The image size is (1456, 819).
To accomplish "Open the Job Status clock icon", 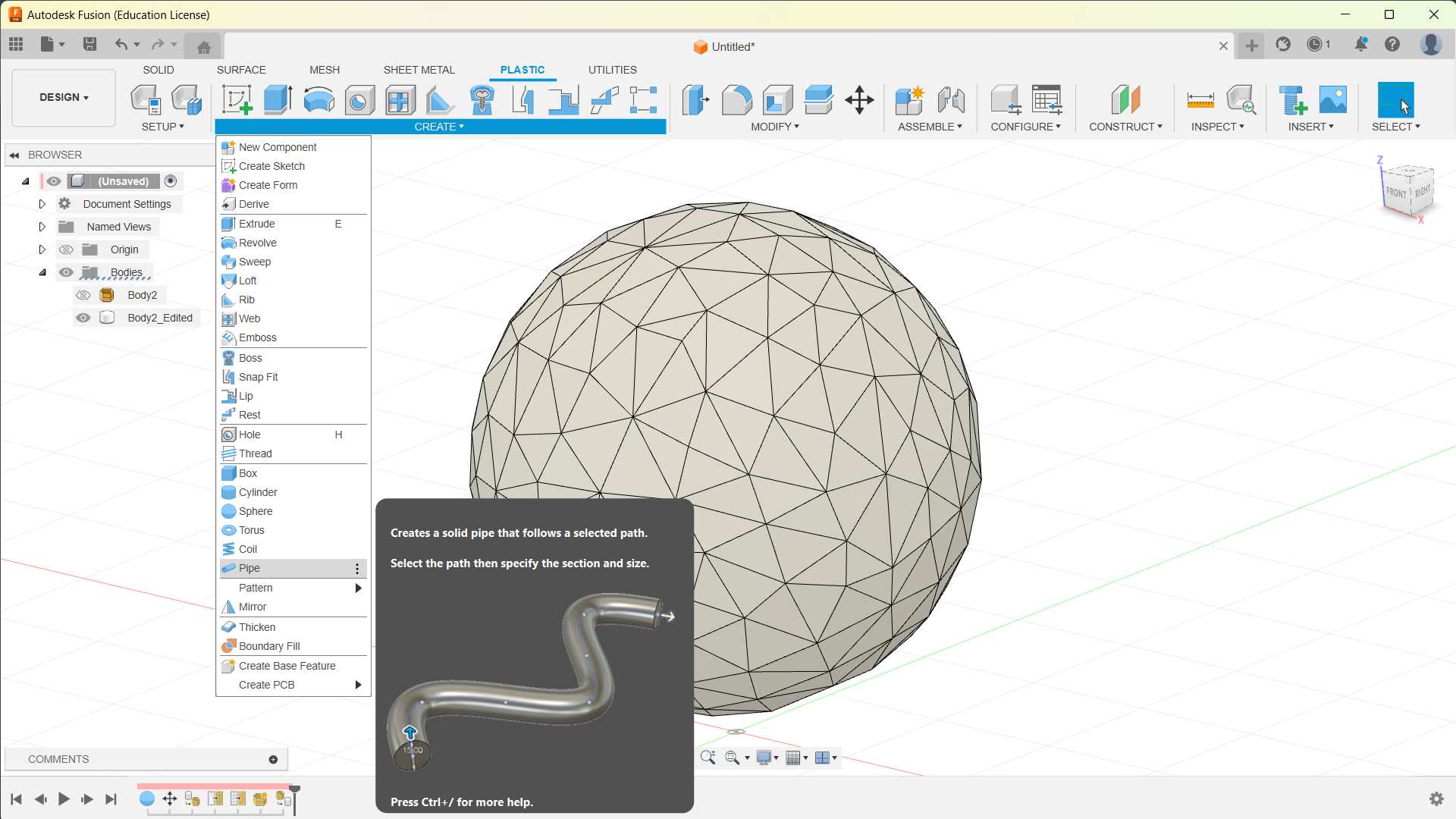I will tap(1316, 45).
